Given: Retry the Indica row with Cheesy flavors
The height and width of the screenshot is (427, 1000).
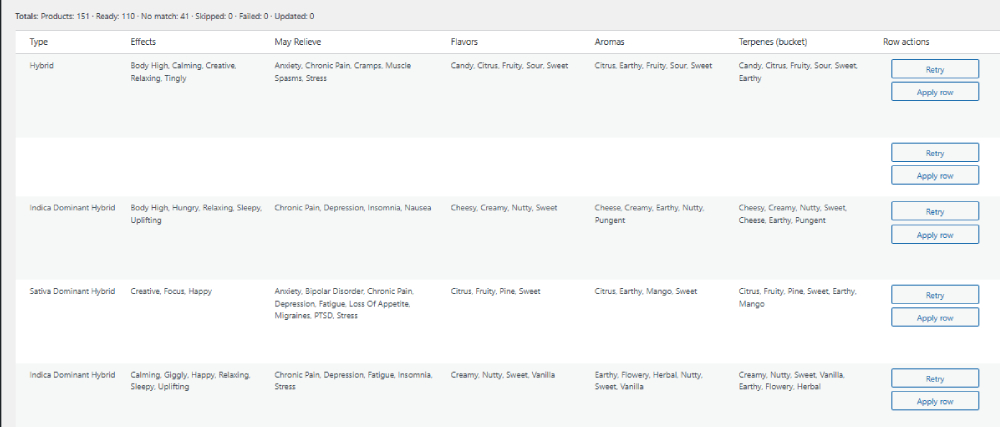Looking at the screenshot, I should pos(934,212).
